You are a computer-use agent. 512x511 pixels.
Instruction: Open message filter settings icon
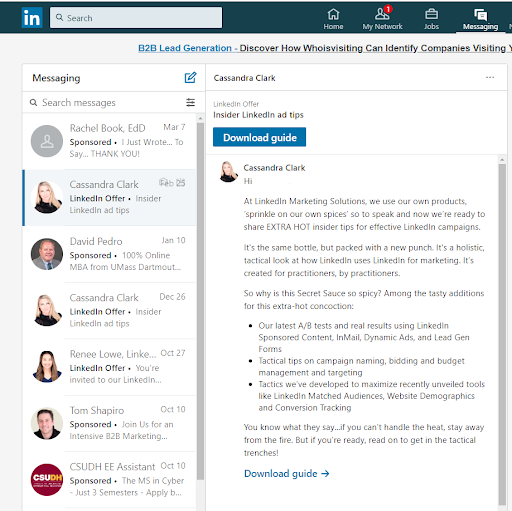(190, 102)
